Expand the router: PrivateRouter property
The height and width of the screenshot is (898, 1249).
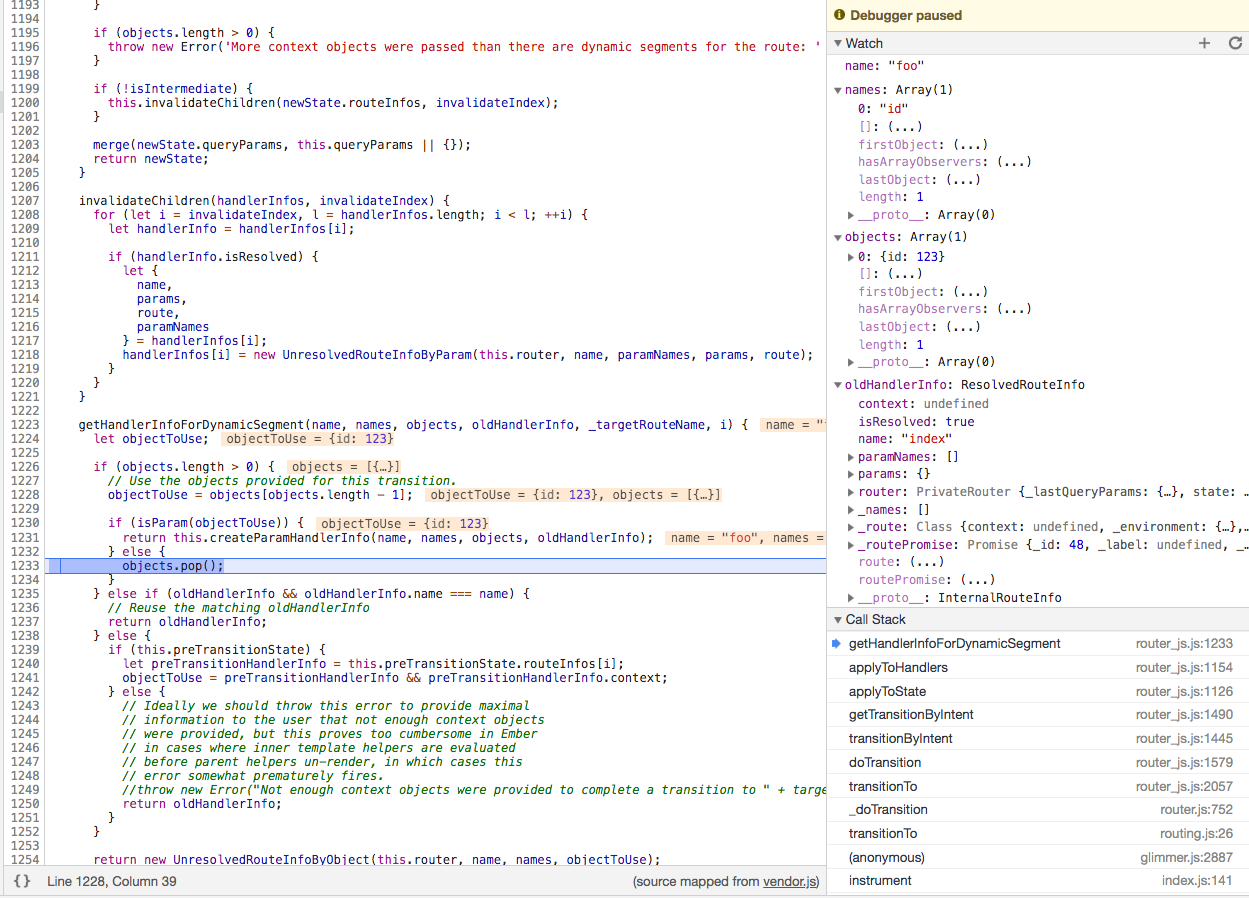point(851,492)
